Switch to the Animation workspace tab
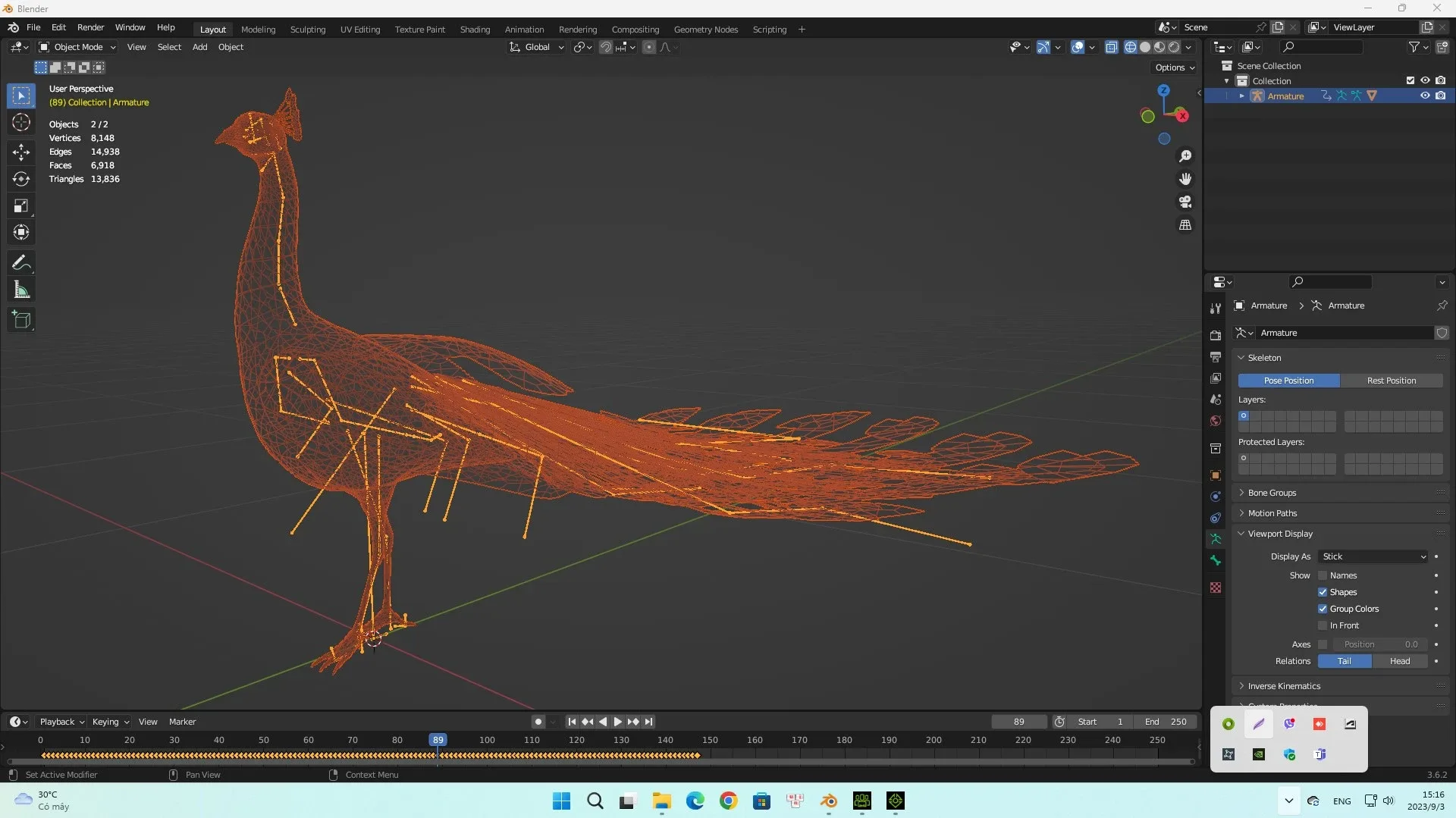Viewport: 1456px width, 818px height. pos(524,30)
